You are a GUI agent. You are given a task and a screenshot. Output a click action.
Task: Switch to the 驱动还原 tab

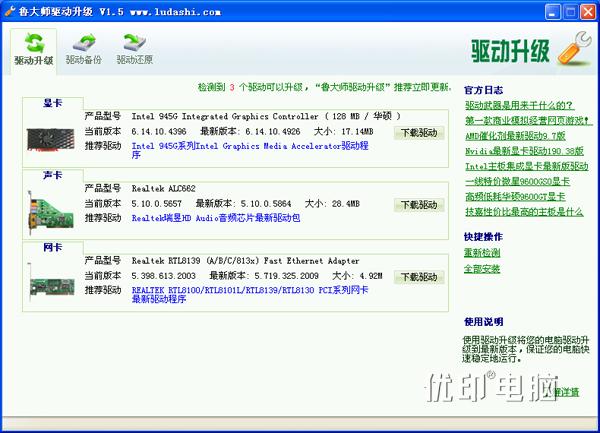[135, 50]
